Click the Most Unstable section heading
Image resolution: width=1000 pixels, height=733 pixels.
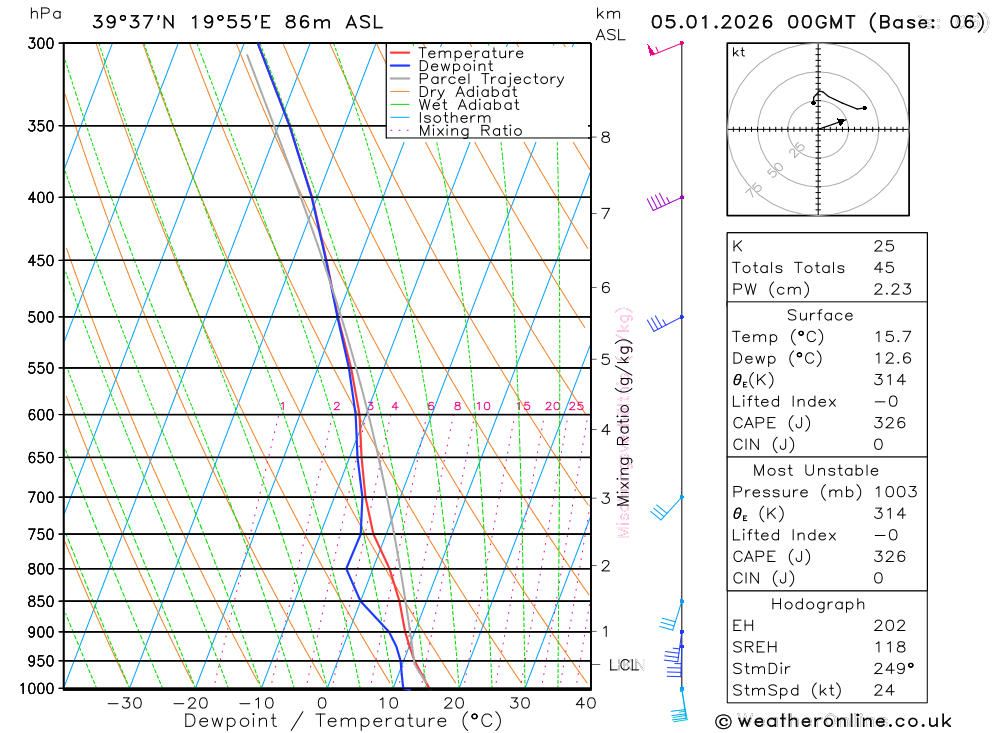[x=816, y=471]
